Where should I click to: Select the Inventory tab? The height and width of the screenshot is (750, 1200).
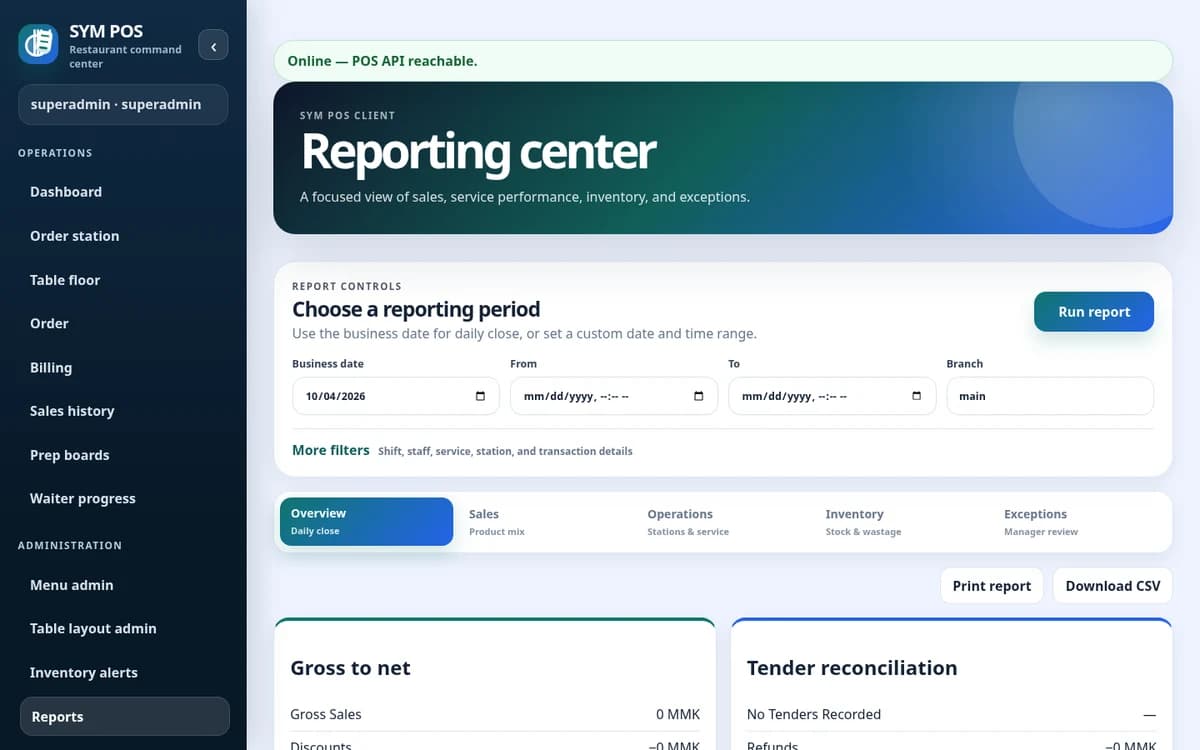(901, 521)
